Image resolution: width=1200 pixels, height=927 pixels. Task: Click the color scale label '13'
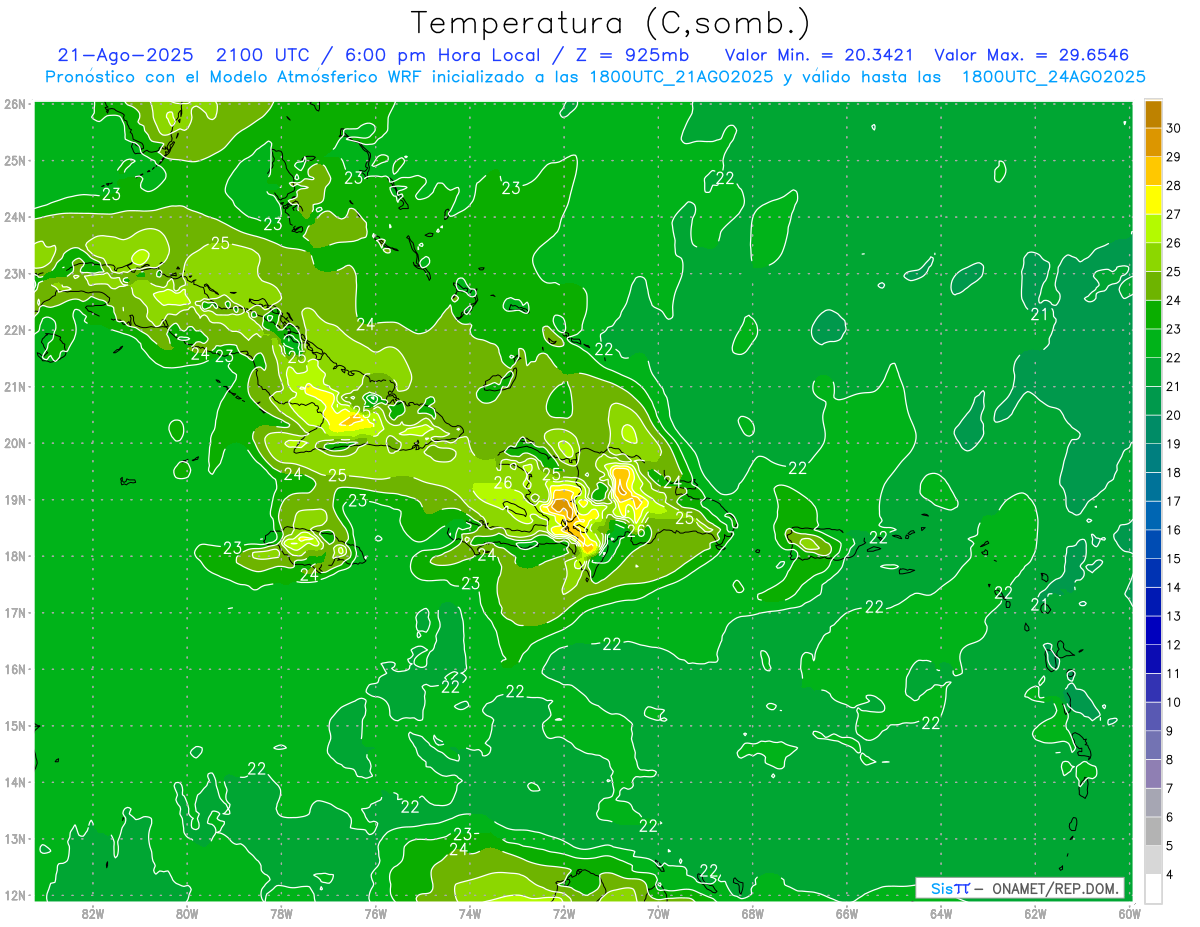[x=1173, y=616]
